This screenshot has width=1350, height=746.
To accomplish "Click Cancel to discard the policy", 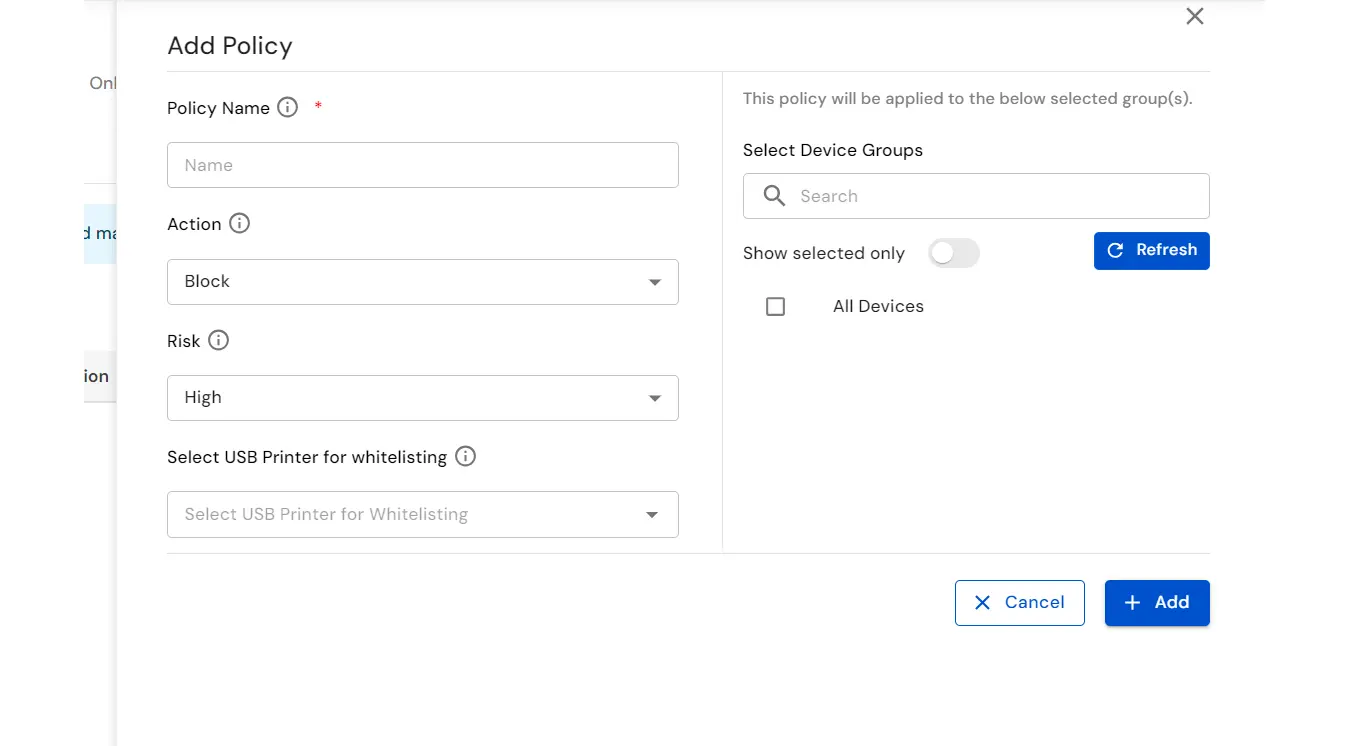I will coord(1019,602).
